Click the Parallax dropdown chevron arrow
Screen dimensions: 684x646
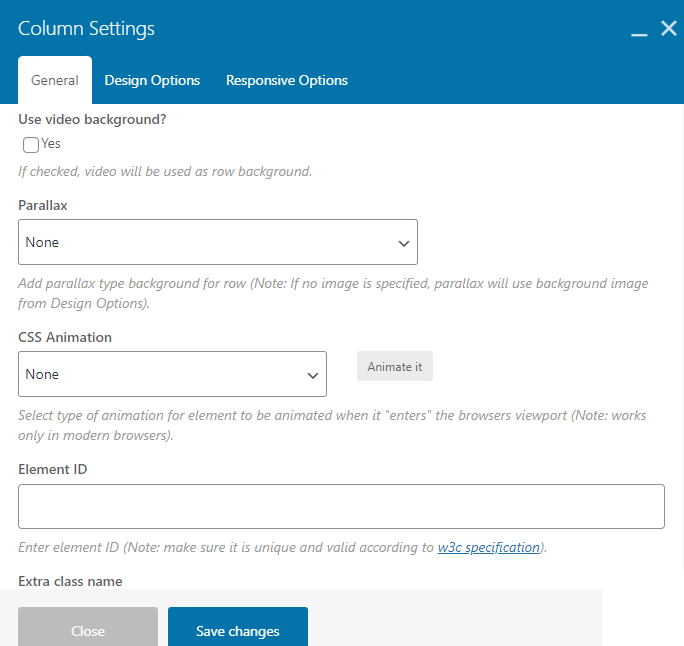pos(404,243)
